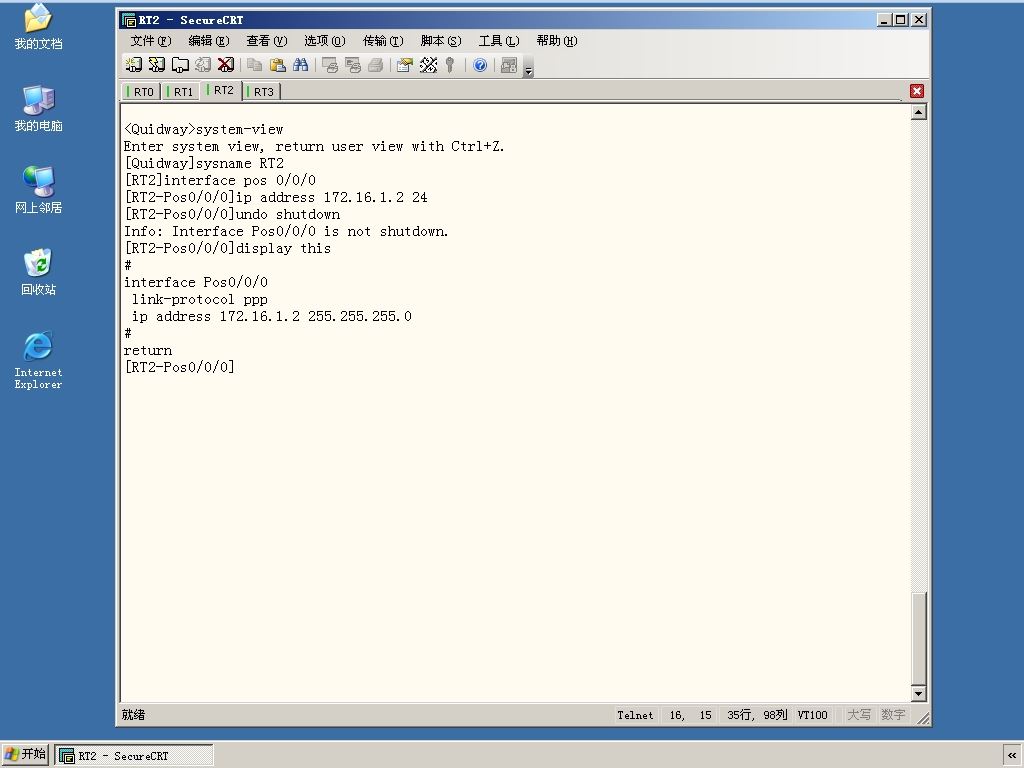Click the 我的电脑 desktop icon

[38, 108]
